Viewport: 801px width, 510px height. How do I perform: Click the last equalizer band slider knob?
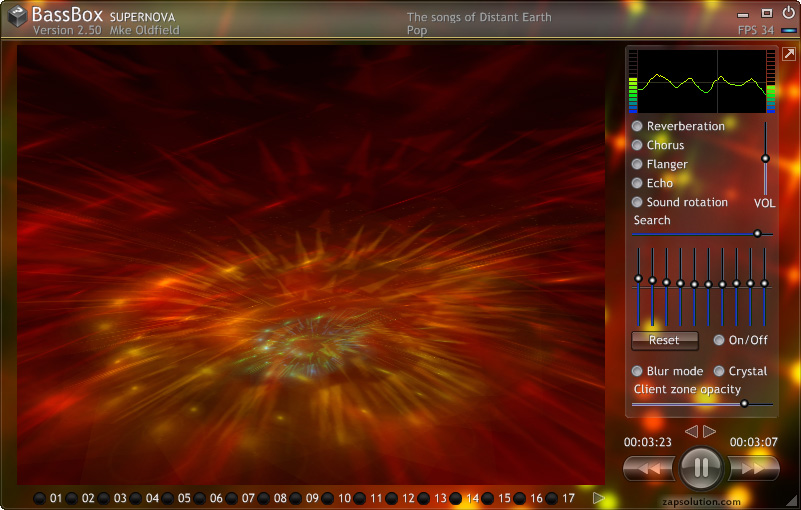coord(764,284)
